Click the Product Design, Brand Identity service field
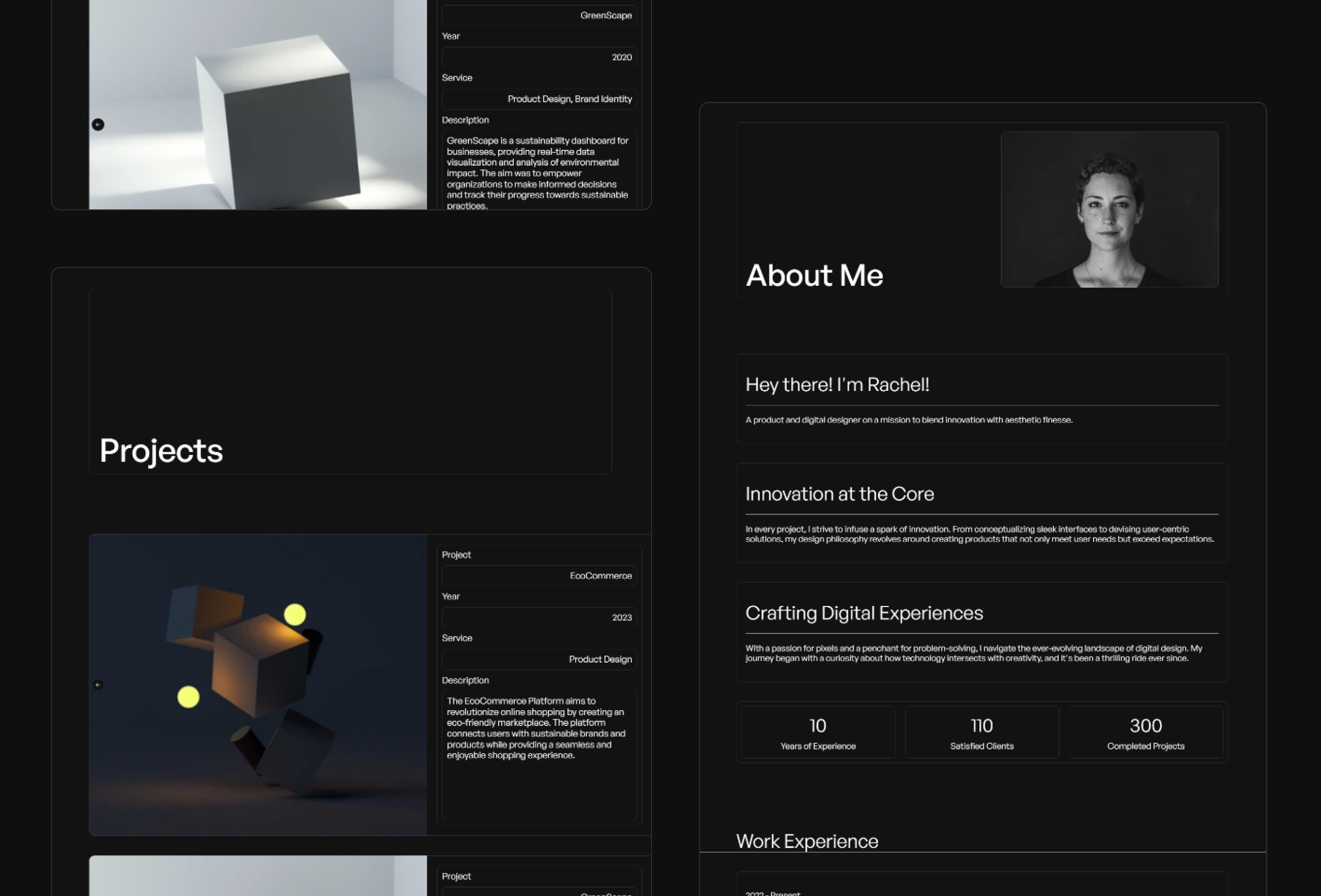 click(x=538, y=98)
